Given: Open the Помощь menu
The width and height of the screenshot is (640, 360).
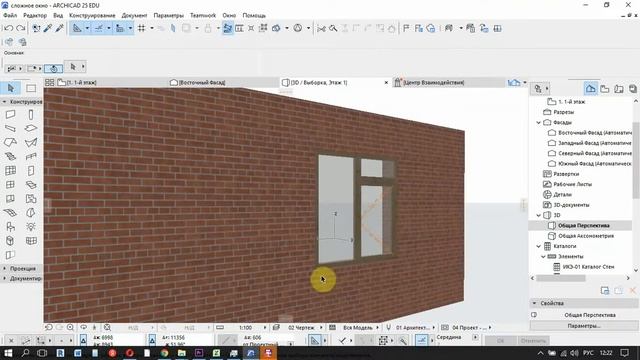Looking at the screenshot, I should point(254,15).
